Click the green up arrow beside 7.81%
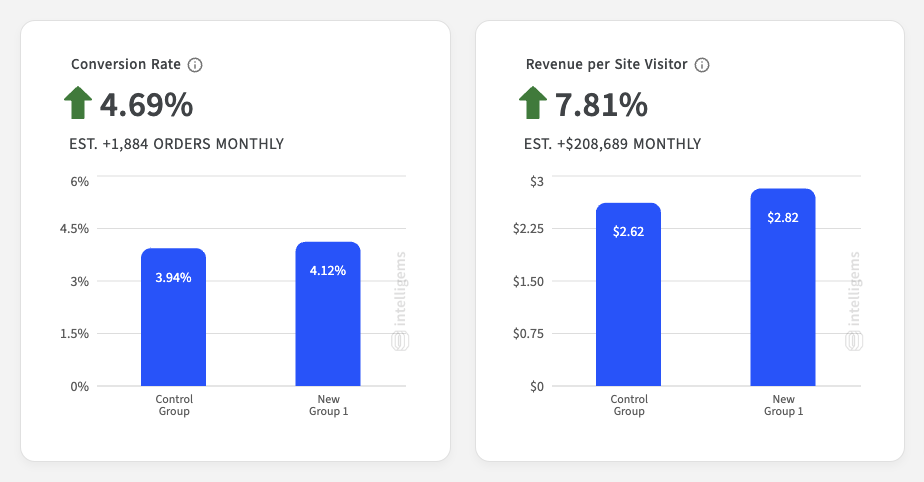The image size is (924, 482). coord(533,103)
